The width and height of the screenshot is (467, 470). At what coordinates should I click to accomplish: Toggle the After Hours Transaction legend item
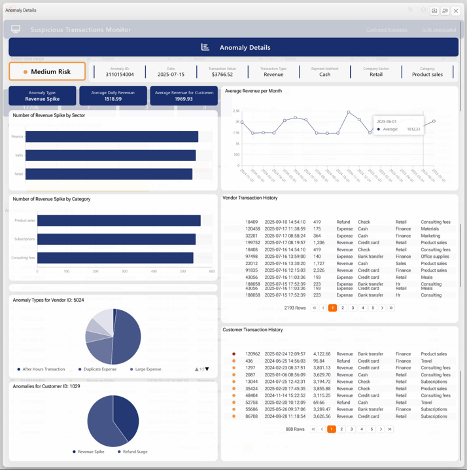point(41,369)
